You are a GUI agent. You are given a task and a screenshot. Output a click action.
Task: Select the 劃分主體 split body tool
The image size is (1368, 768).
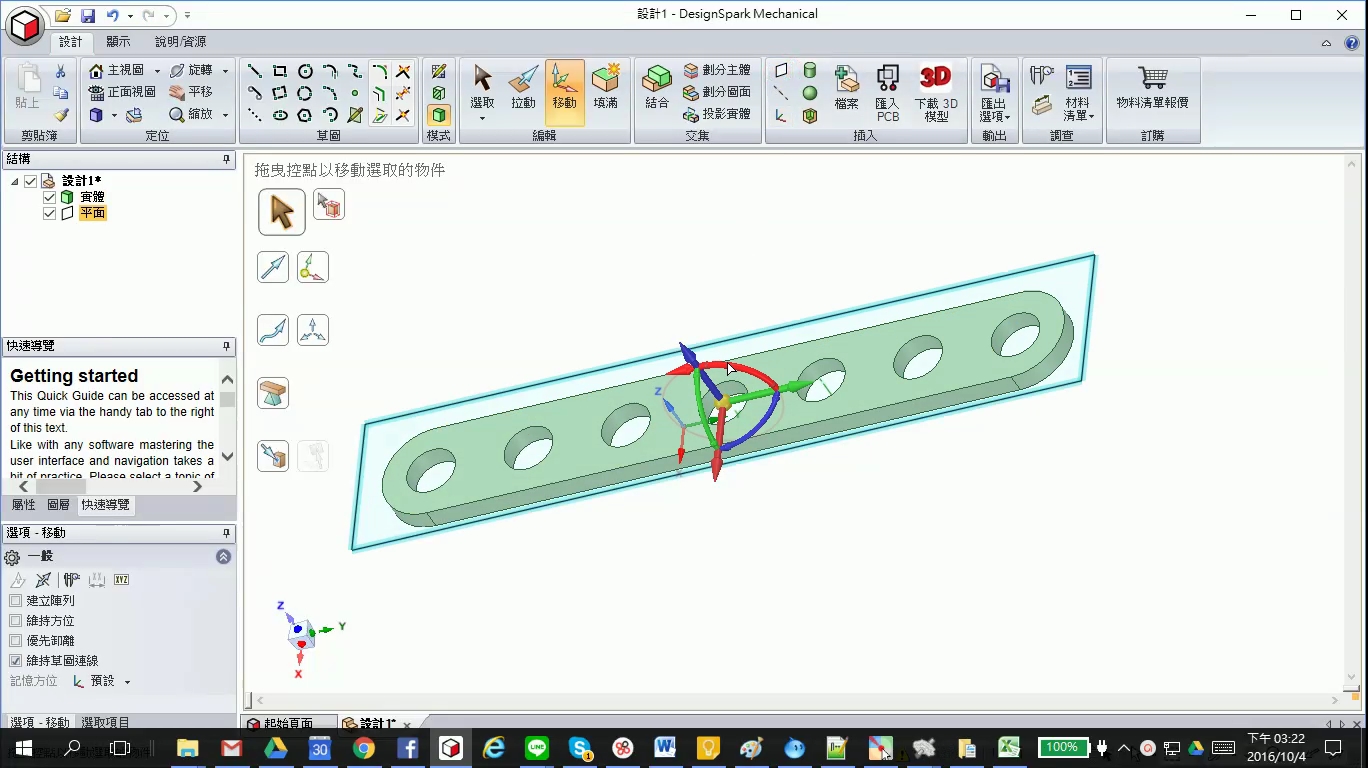pos(717,71)
